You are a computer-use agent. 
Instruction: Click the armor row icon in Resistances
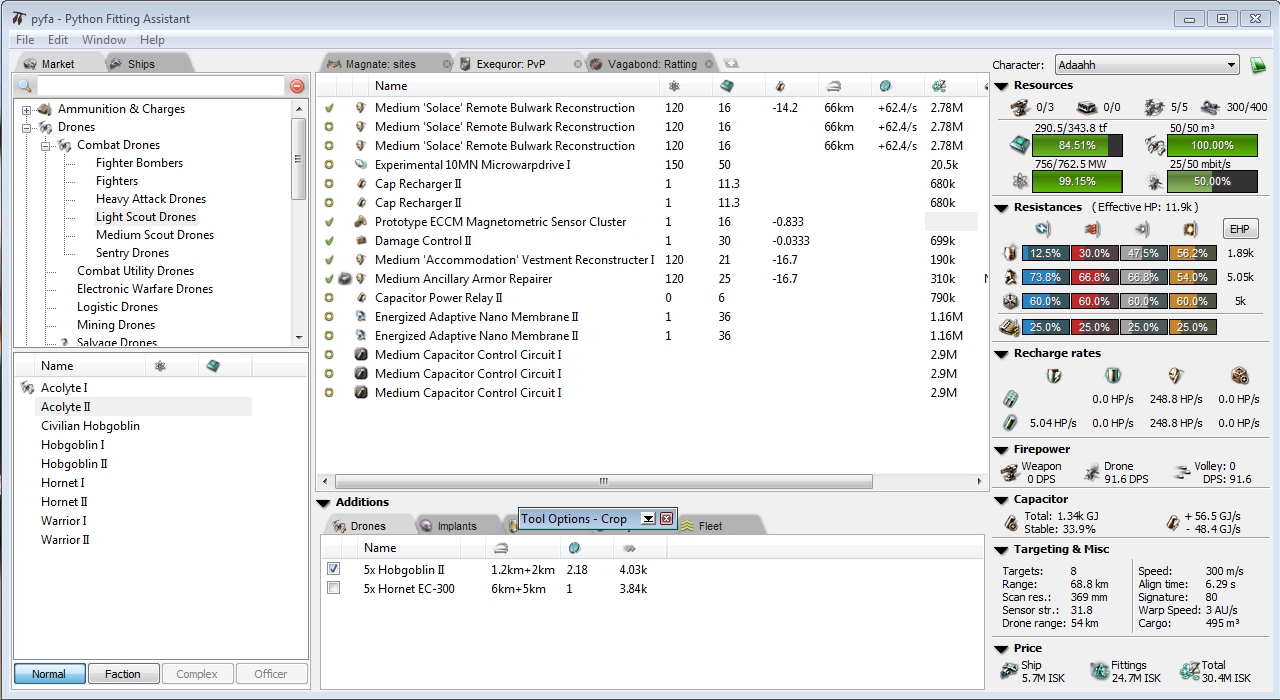[x=1010, y=277]
